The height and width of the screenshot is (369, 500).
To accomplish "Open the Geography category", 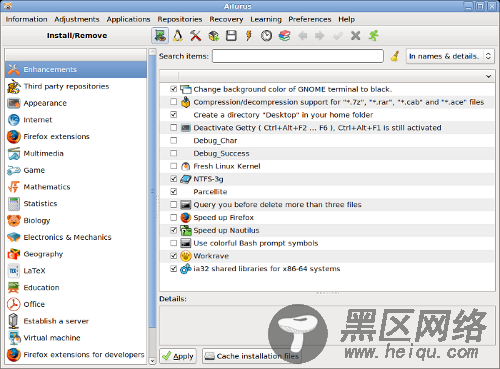I will [x=76, y=254].
